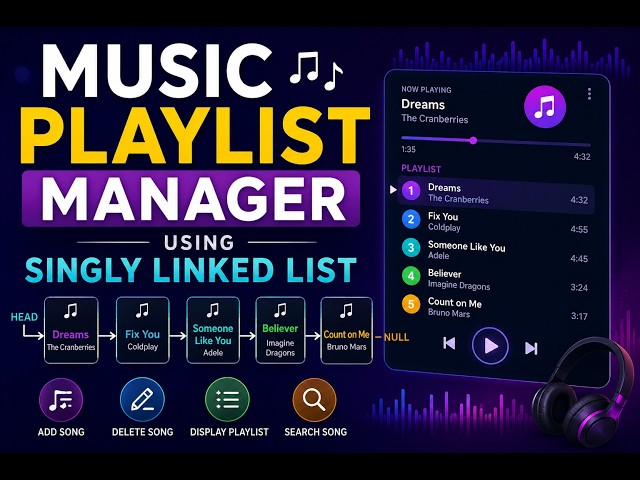Image resolution: width=640 pixels, height=480 pixels.
Task: Click the 4:32 duration in Dreams row
Action: click(579, 200)
